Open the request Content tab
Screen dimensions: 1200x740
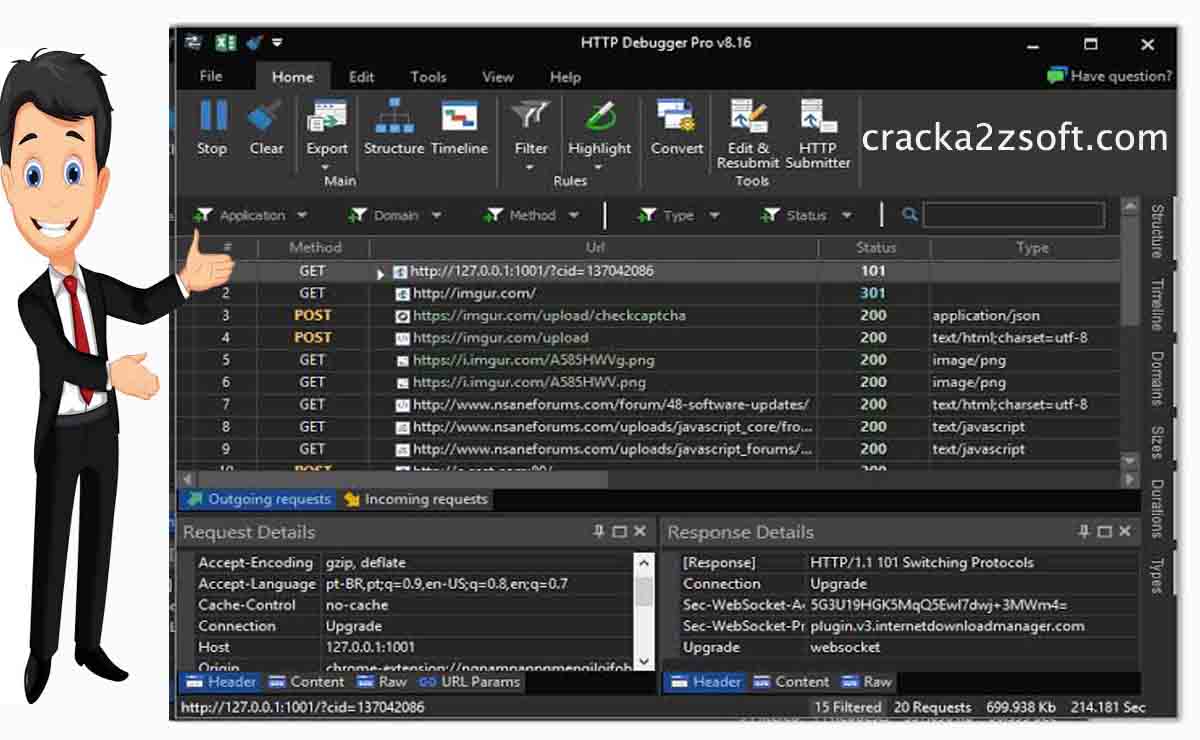[x=306, y=682]
